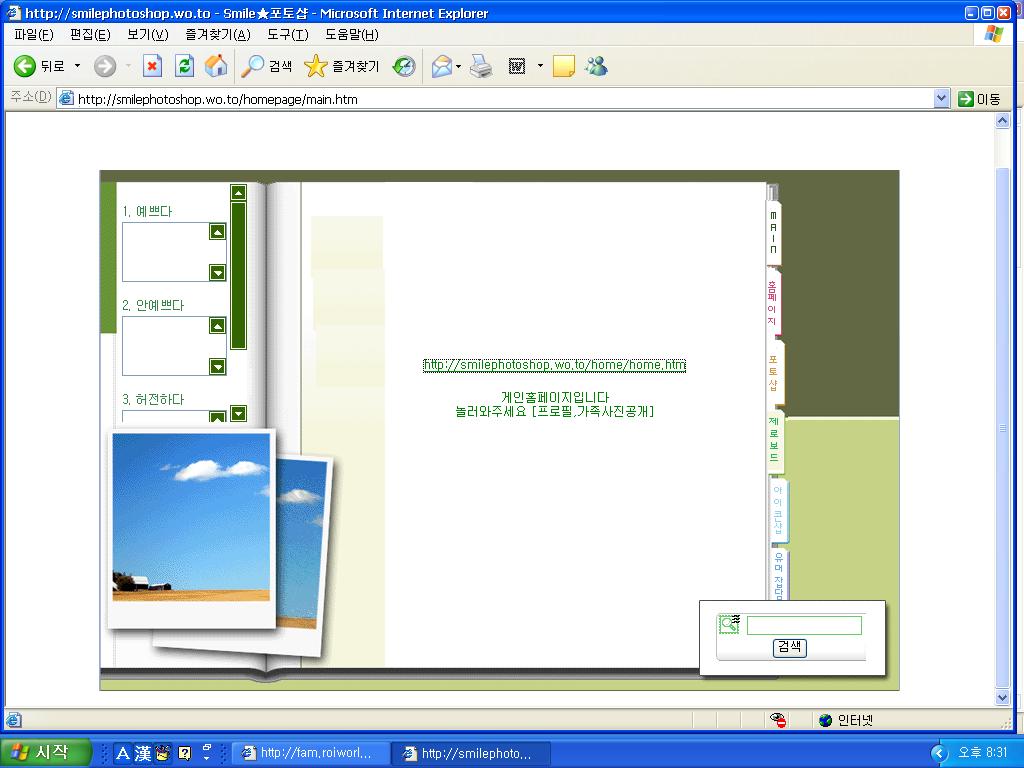Click the 시작 Start button on taskbar
This screenshot has height=768, width=1024.
[46, 753]
